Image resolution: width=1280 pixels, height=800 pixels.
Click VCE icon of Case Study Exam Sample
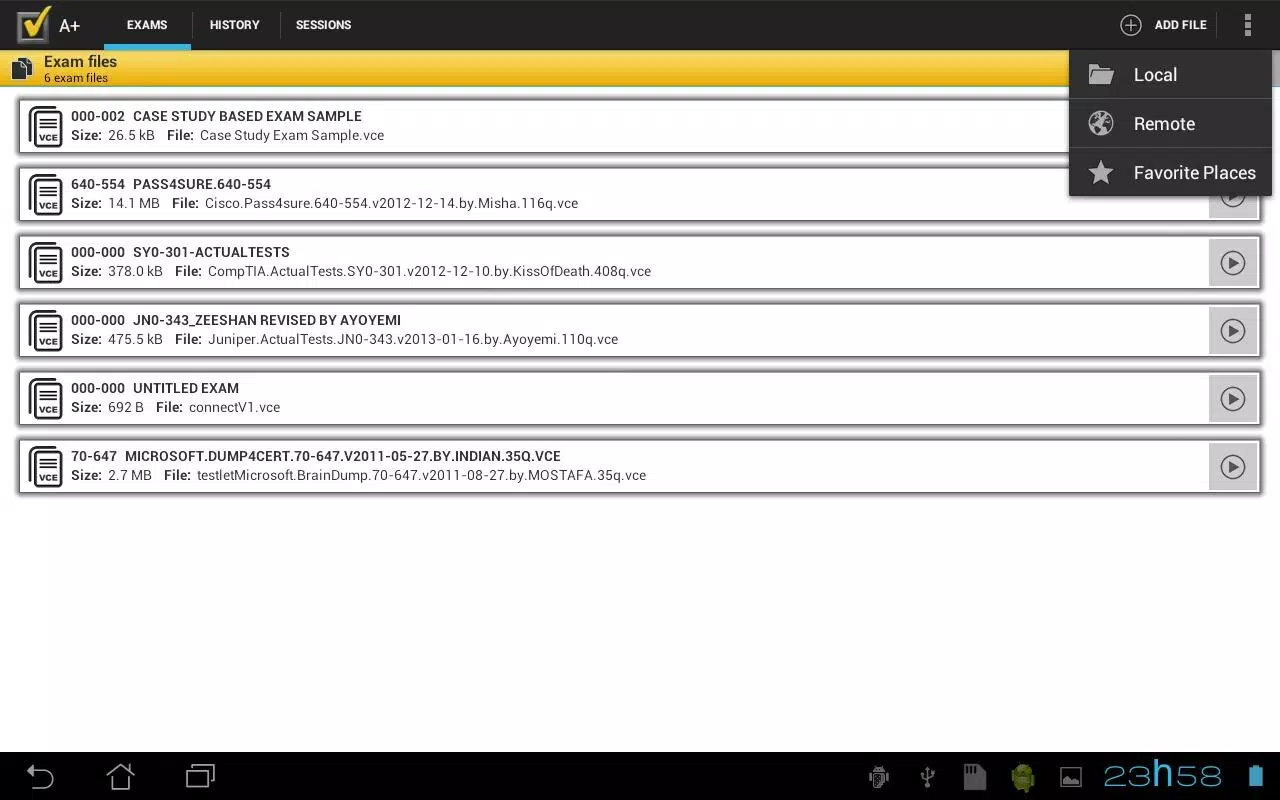(x=46, y=126)
